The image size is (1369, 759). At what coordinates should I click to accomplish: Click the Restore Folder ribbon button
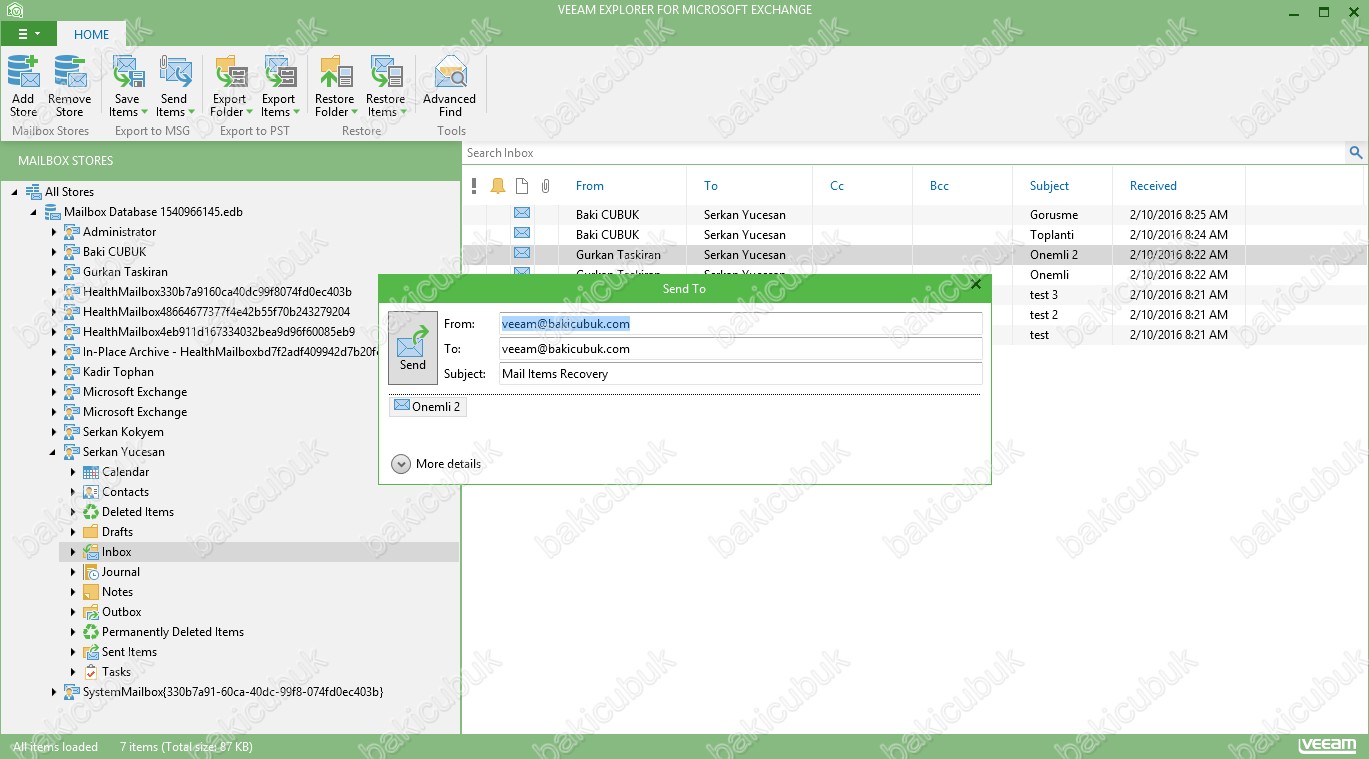[x=334, y=86]
